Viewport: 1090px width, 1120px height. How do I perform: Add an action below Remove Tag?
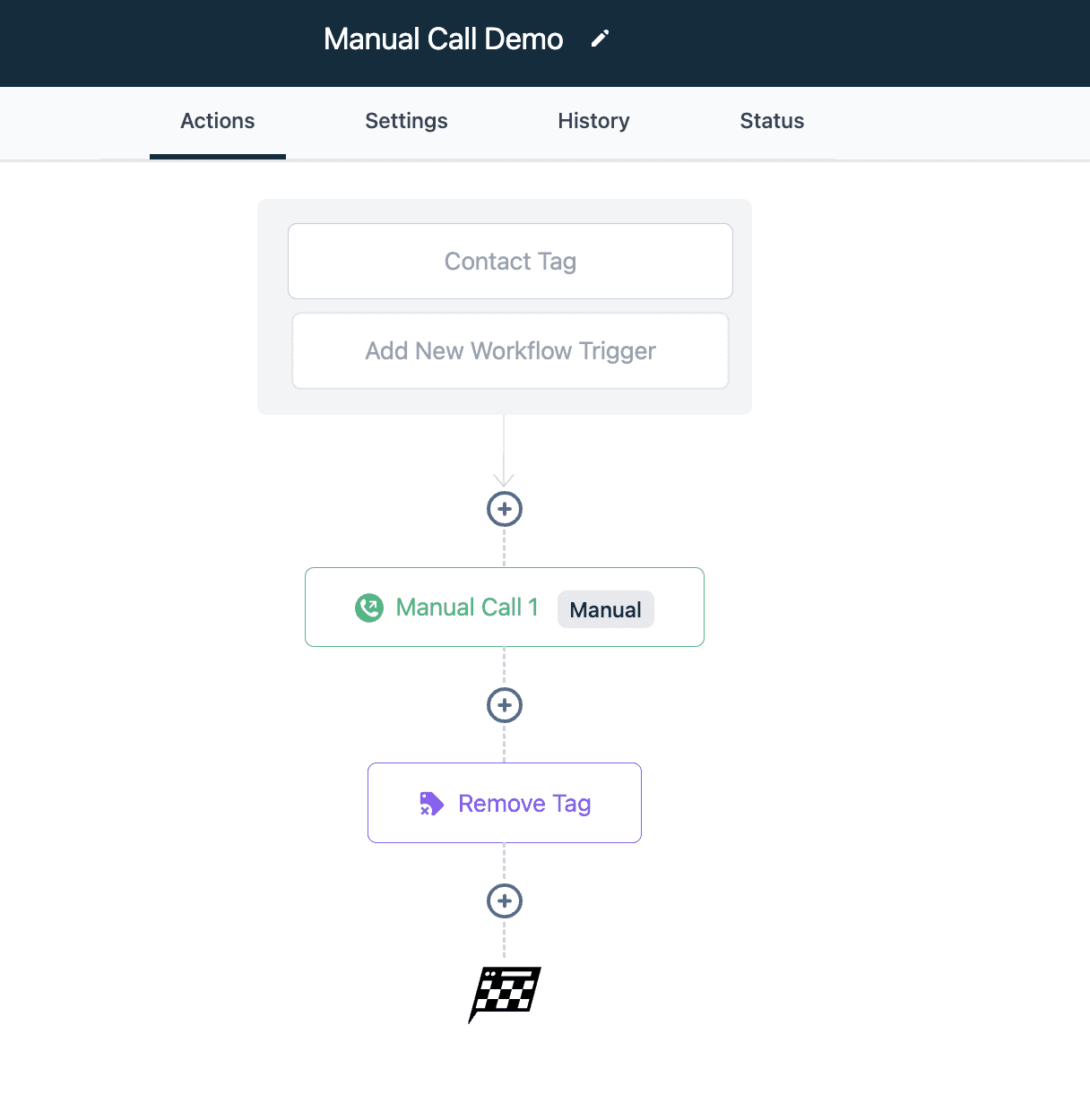coord(505,901)
